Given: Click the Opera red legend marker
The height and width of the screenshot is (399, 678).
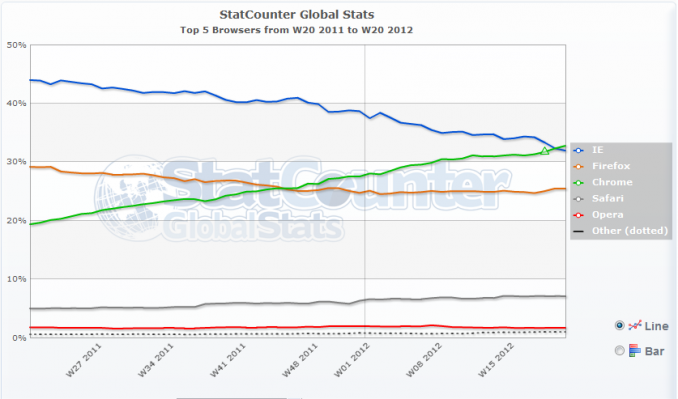Looking at the screenshot, I should pyautogui.click(x=579, y=215).
